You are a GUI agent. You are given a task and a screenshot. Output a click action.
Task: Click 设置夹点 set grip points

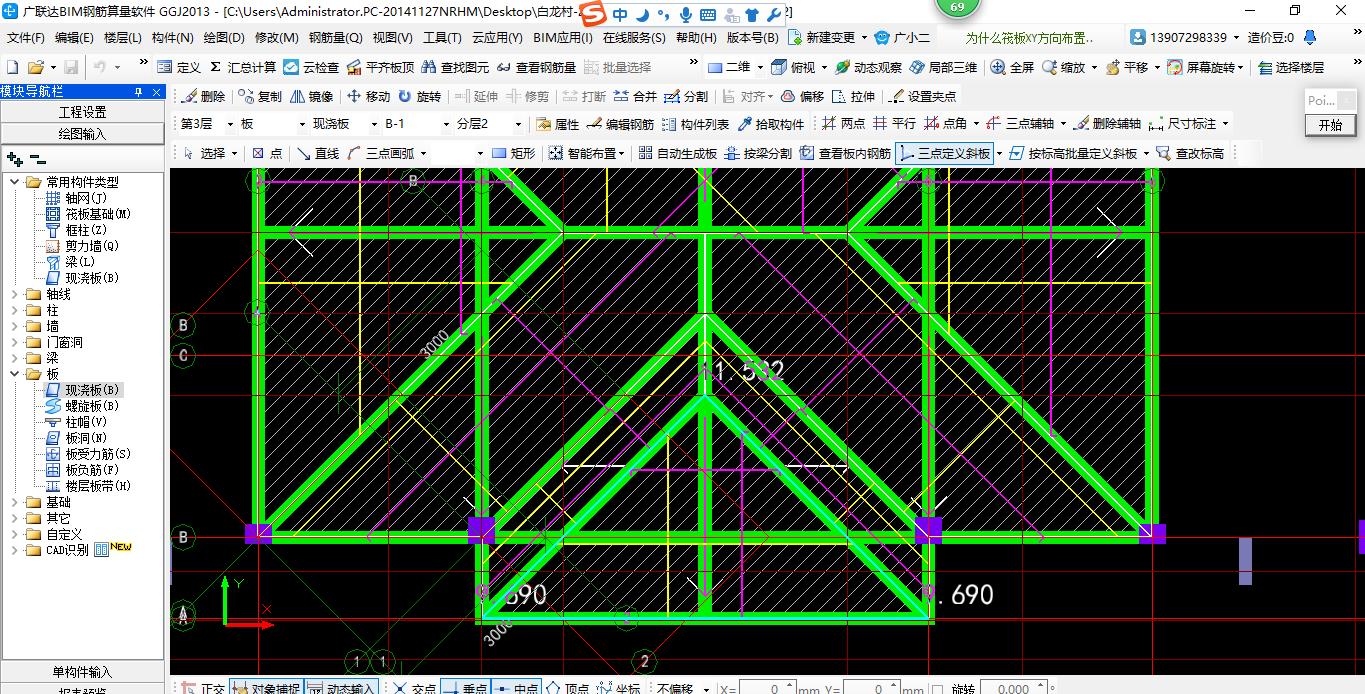click(x=922, y=96)
